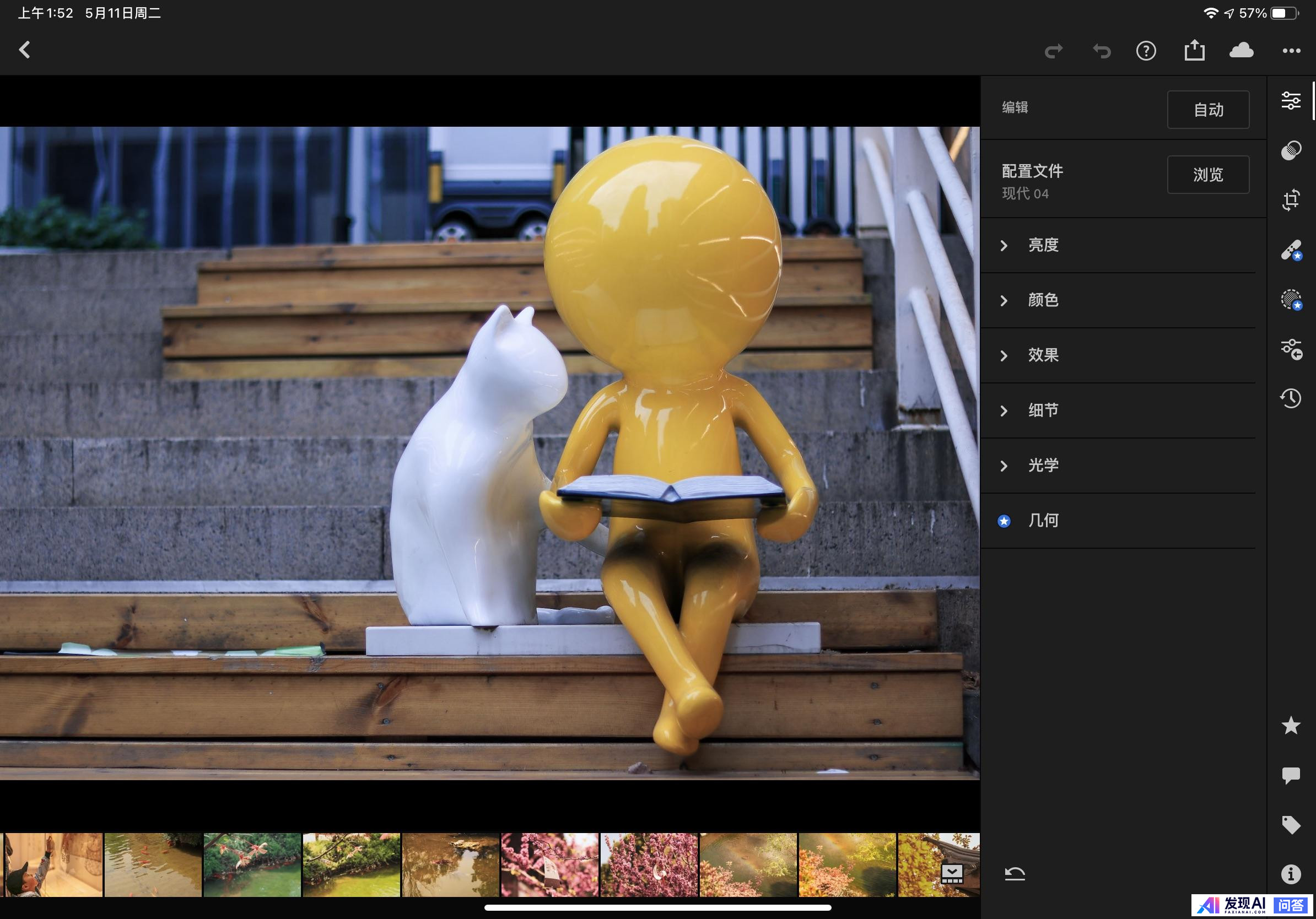Select the crop and rotate tool
This screenshot has height=919, width=1316.
coord(1291,200)
